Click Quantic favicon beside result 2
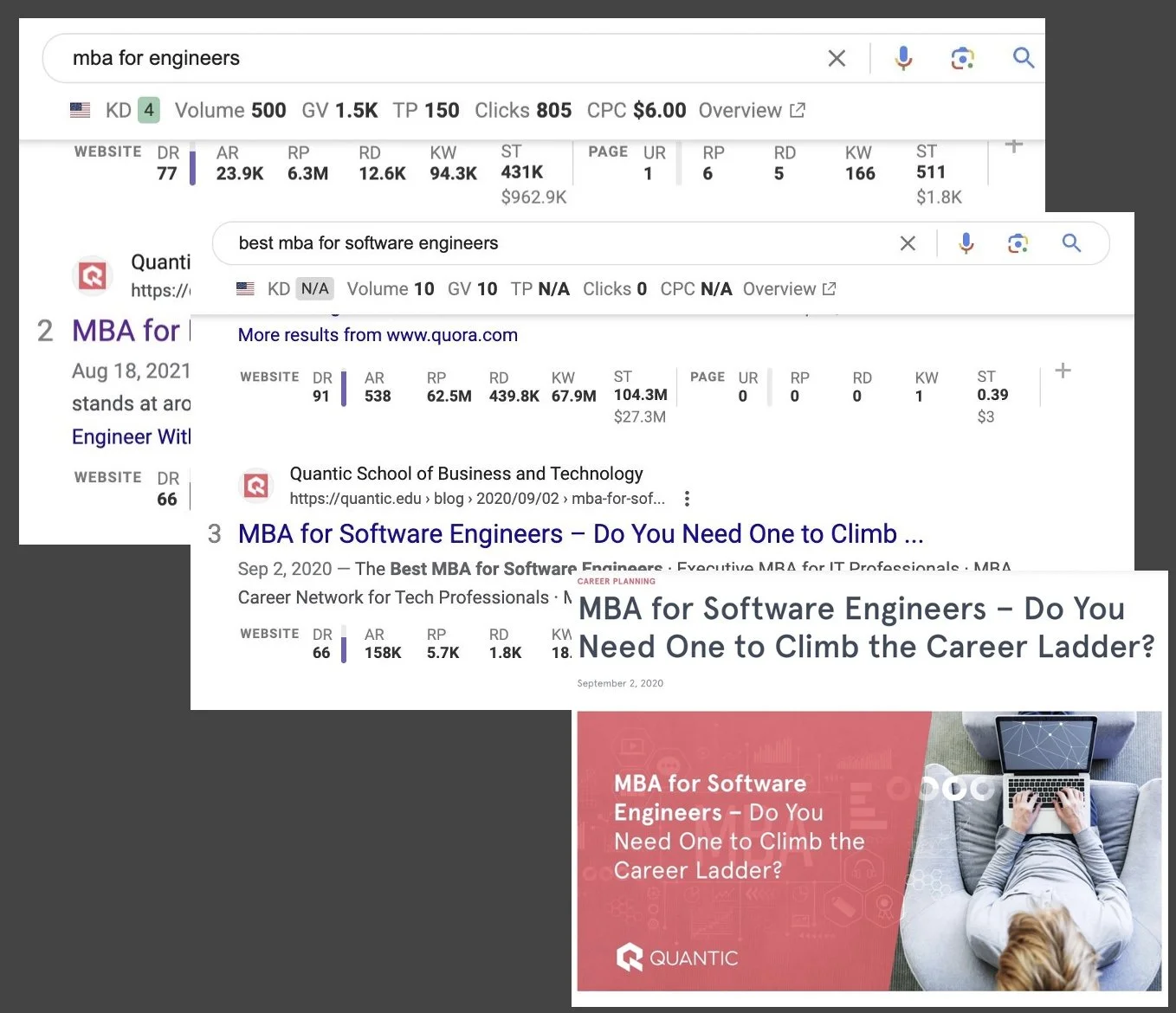This screenshot has height=1013, width=1176. [93, 276]
